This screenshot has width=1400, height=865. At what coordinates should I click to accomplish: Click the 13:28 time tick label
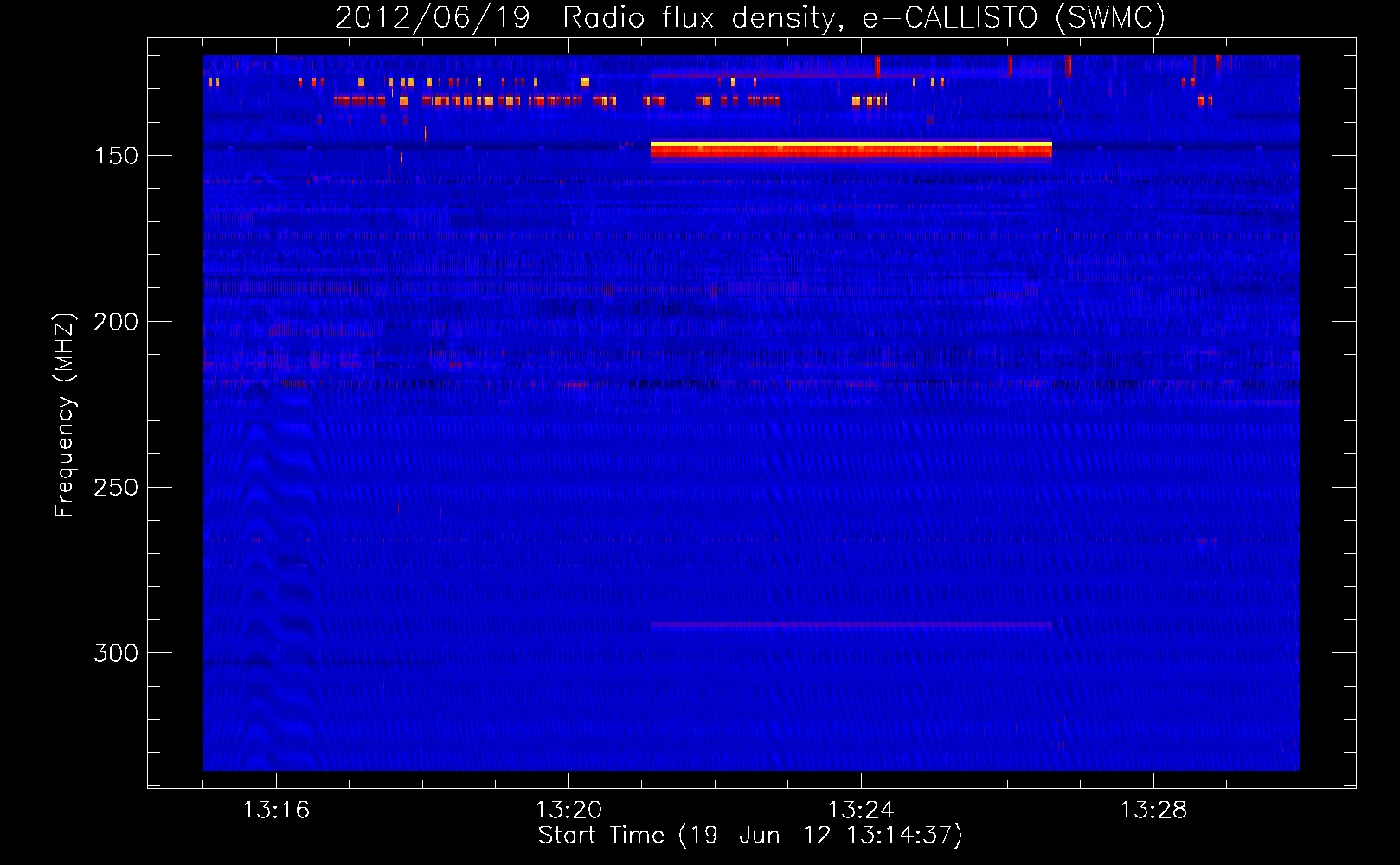1153,811
